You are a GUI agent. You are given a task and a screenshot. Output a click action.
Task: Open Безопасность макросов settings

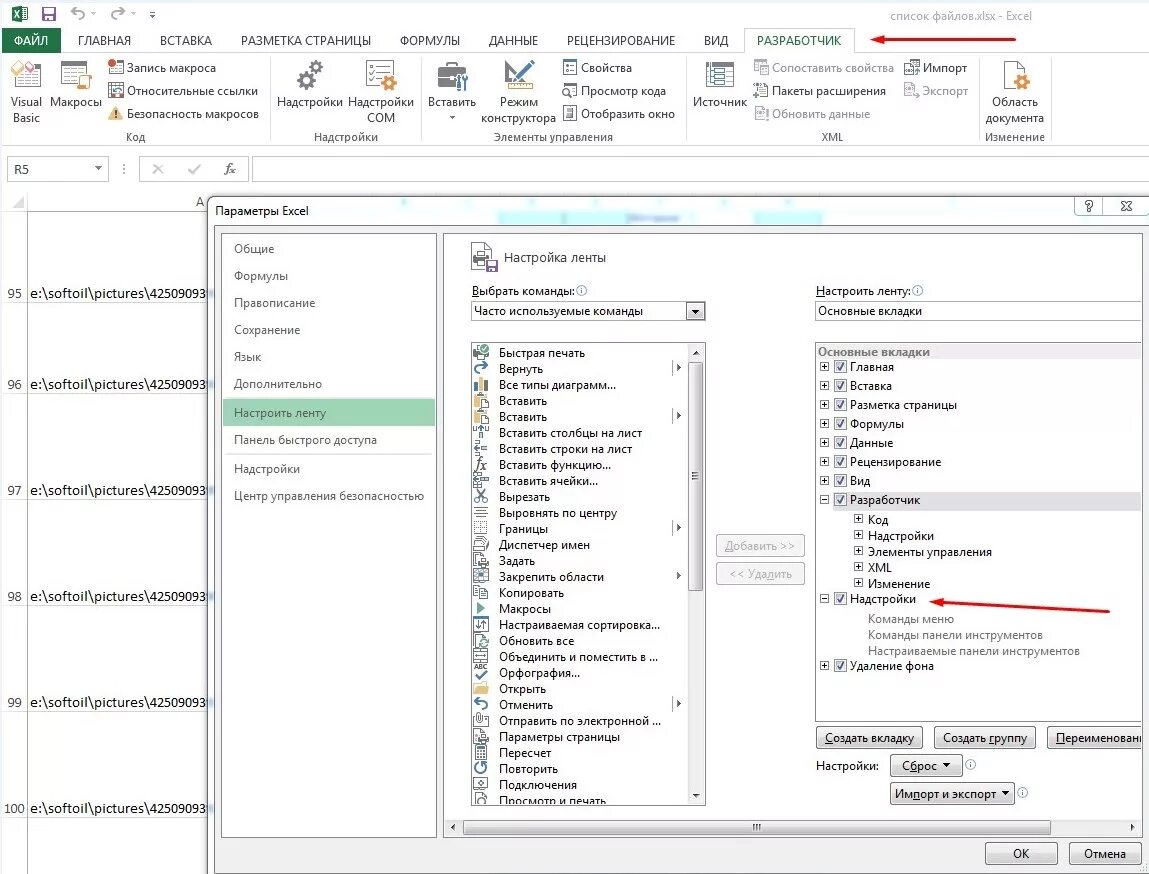tap(183, 114)
